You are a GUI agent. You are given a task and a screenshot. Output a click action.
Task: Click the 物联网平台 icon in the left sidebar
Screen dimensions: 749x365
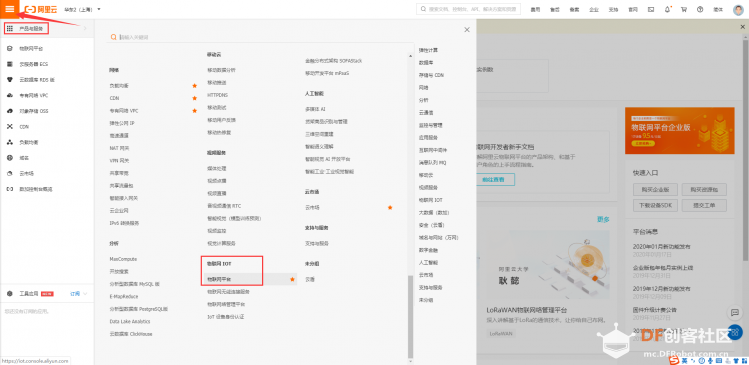coord(10,48)
